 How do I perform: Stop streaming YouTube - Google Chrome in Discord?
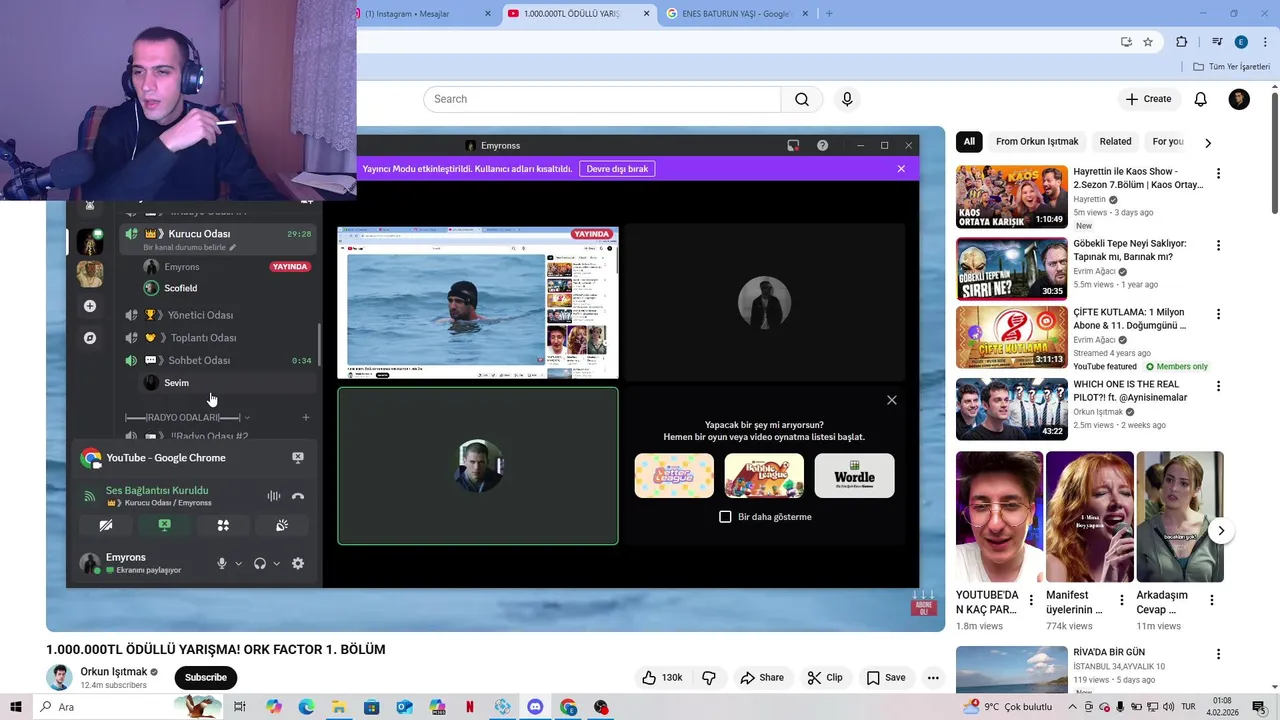(297, 458)
